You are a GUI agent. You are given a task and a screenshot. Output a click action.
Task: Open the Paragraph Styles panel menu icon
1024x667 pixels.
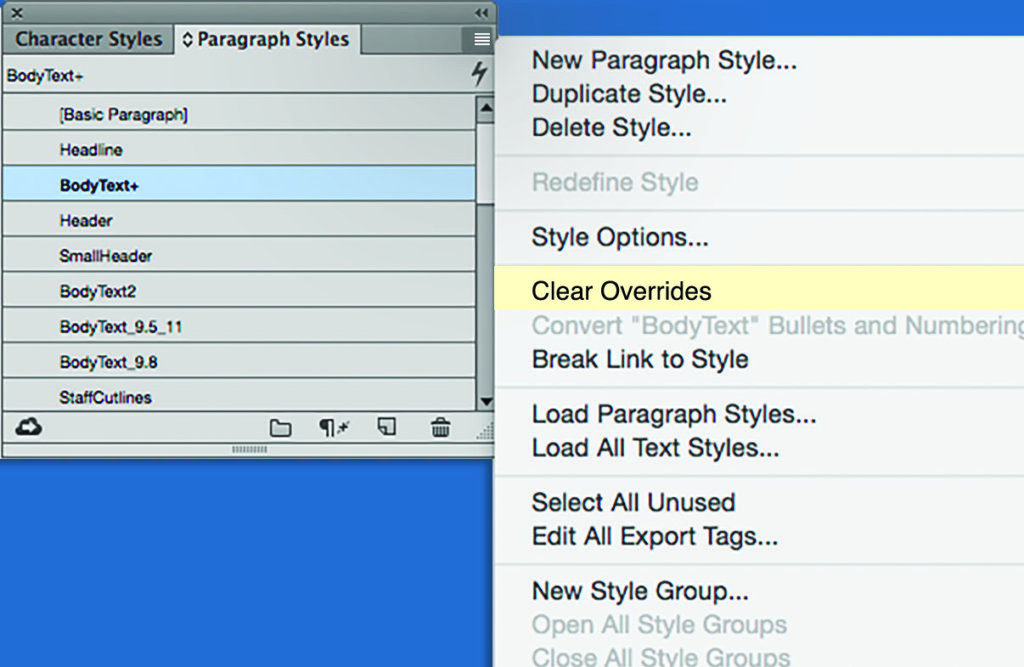[481, 40]
